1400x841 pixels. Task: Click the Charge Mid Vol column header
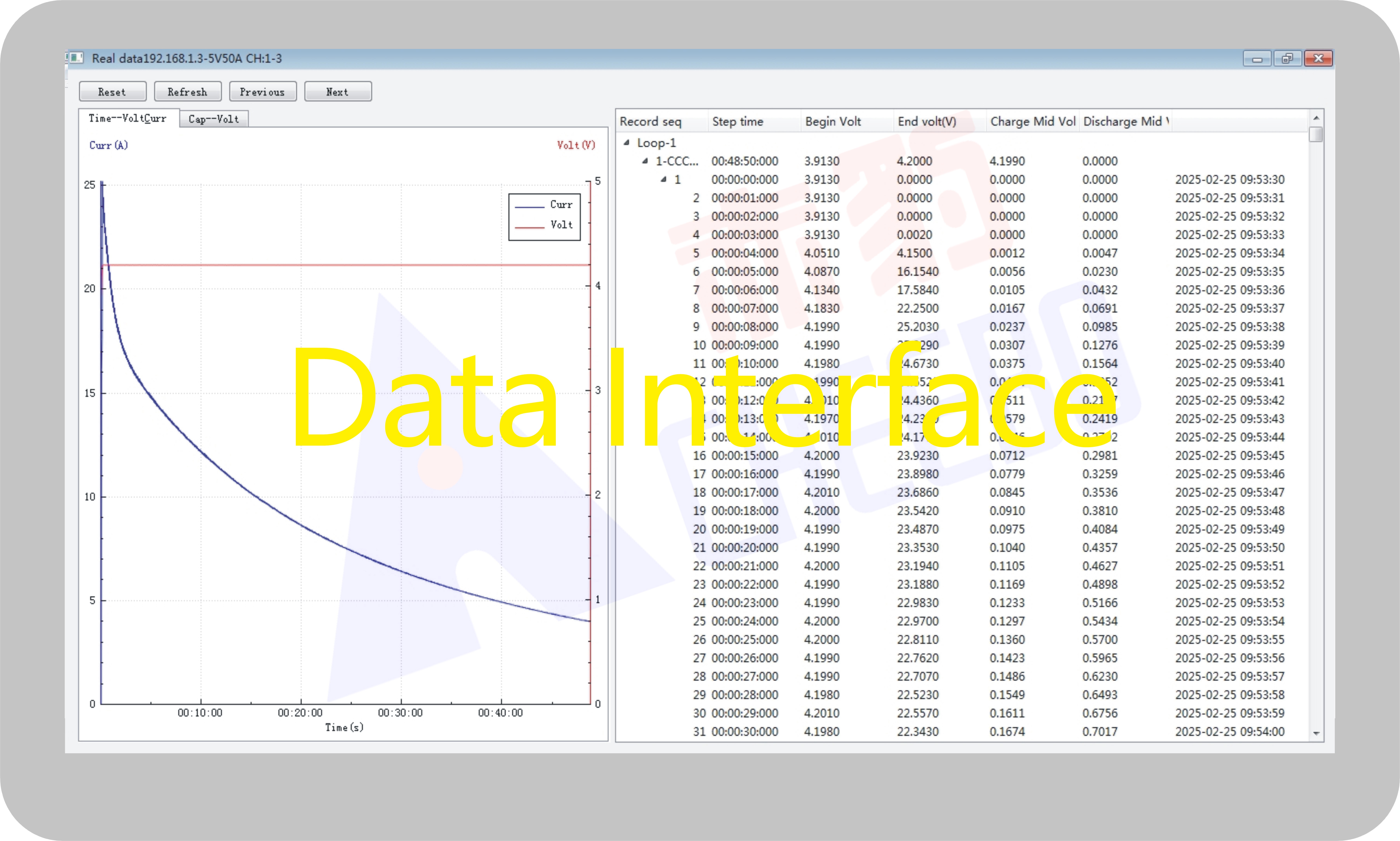coord(1032,121)
